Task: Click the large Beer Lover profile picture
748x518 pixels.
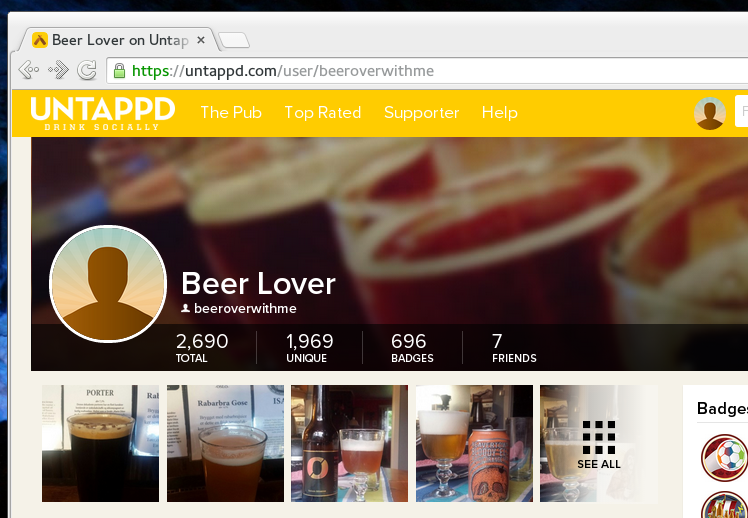Action: (x=108, y=284)
